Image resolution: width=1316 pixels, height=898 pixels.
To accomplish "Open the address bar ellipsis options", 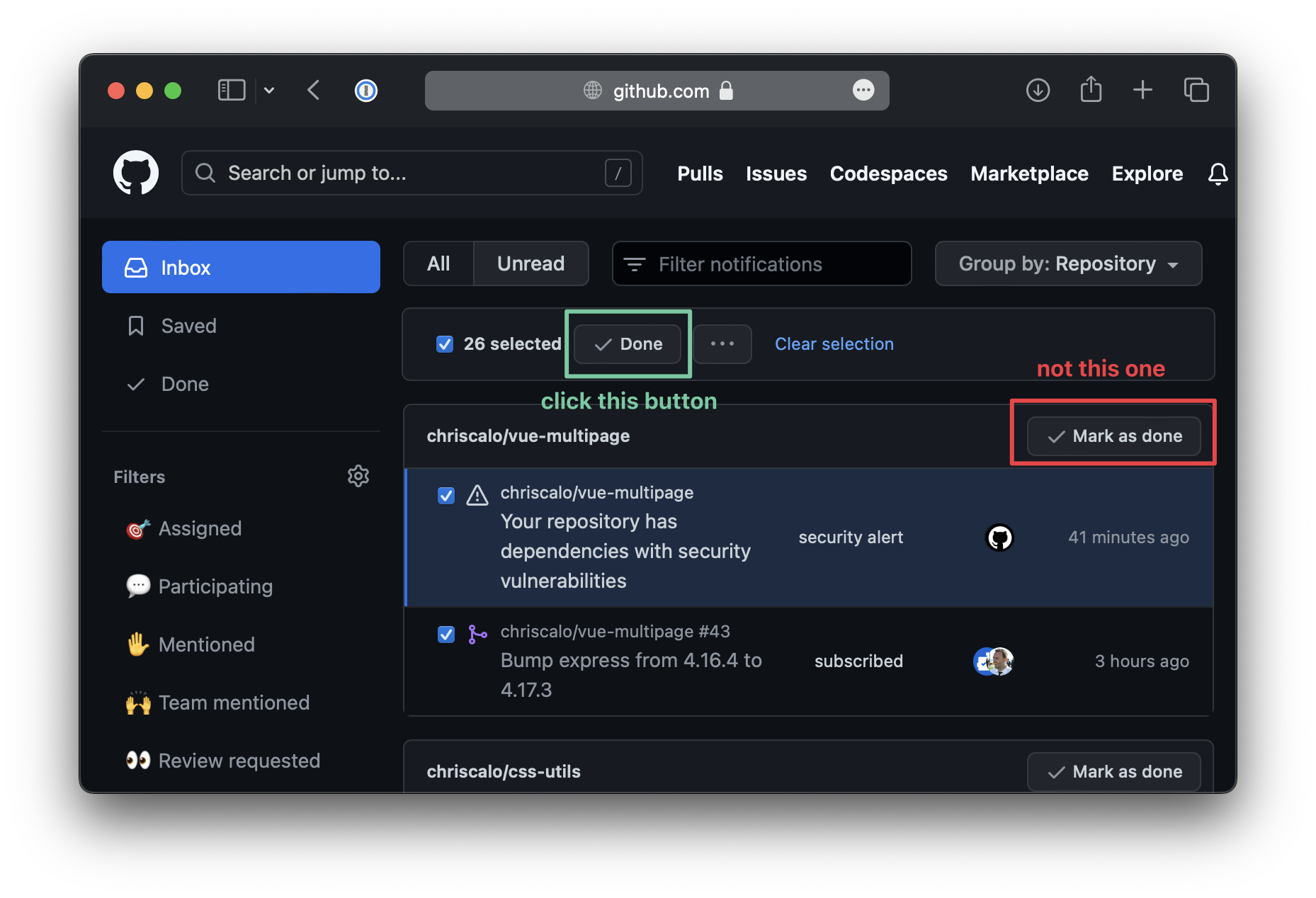I will (x=863, y=91).
